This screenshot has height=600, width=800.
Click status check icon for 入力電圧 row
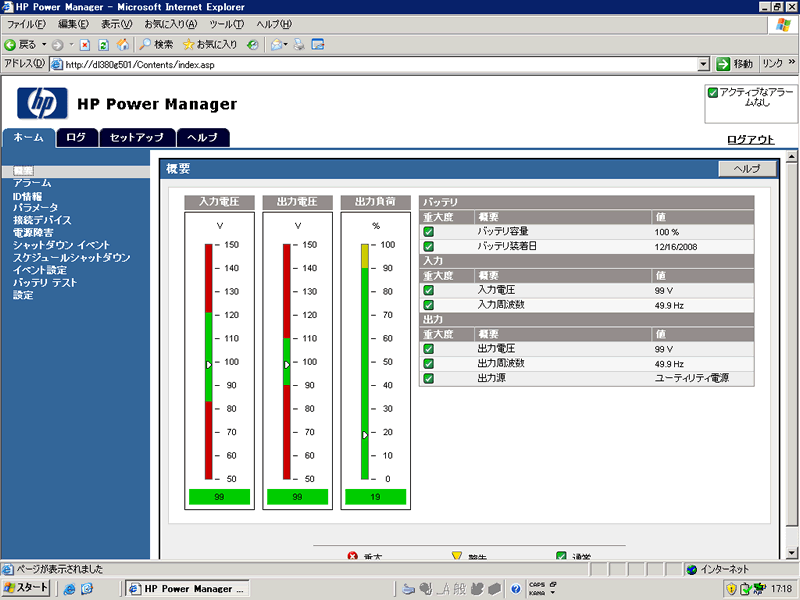(x=428, y=290)
